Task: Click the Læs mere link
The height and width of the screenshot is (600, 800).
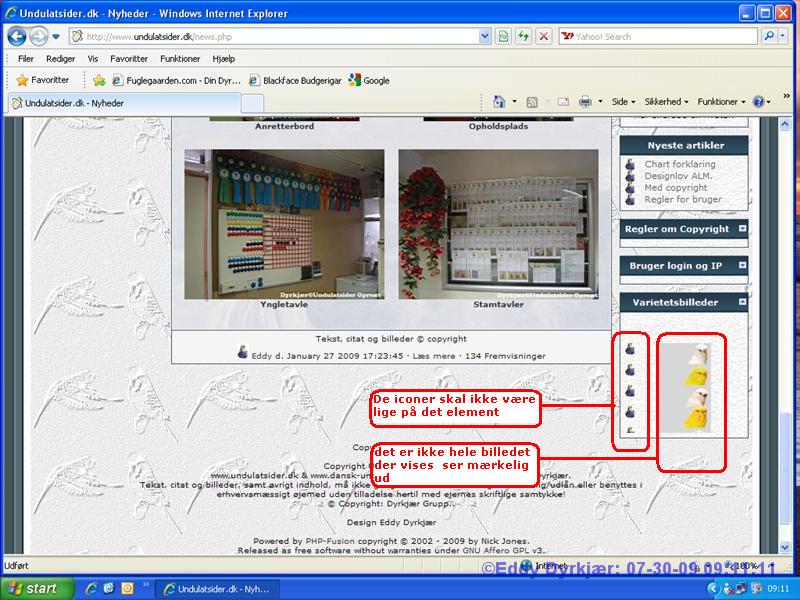Action: coord(434,356)
